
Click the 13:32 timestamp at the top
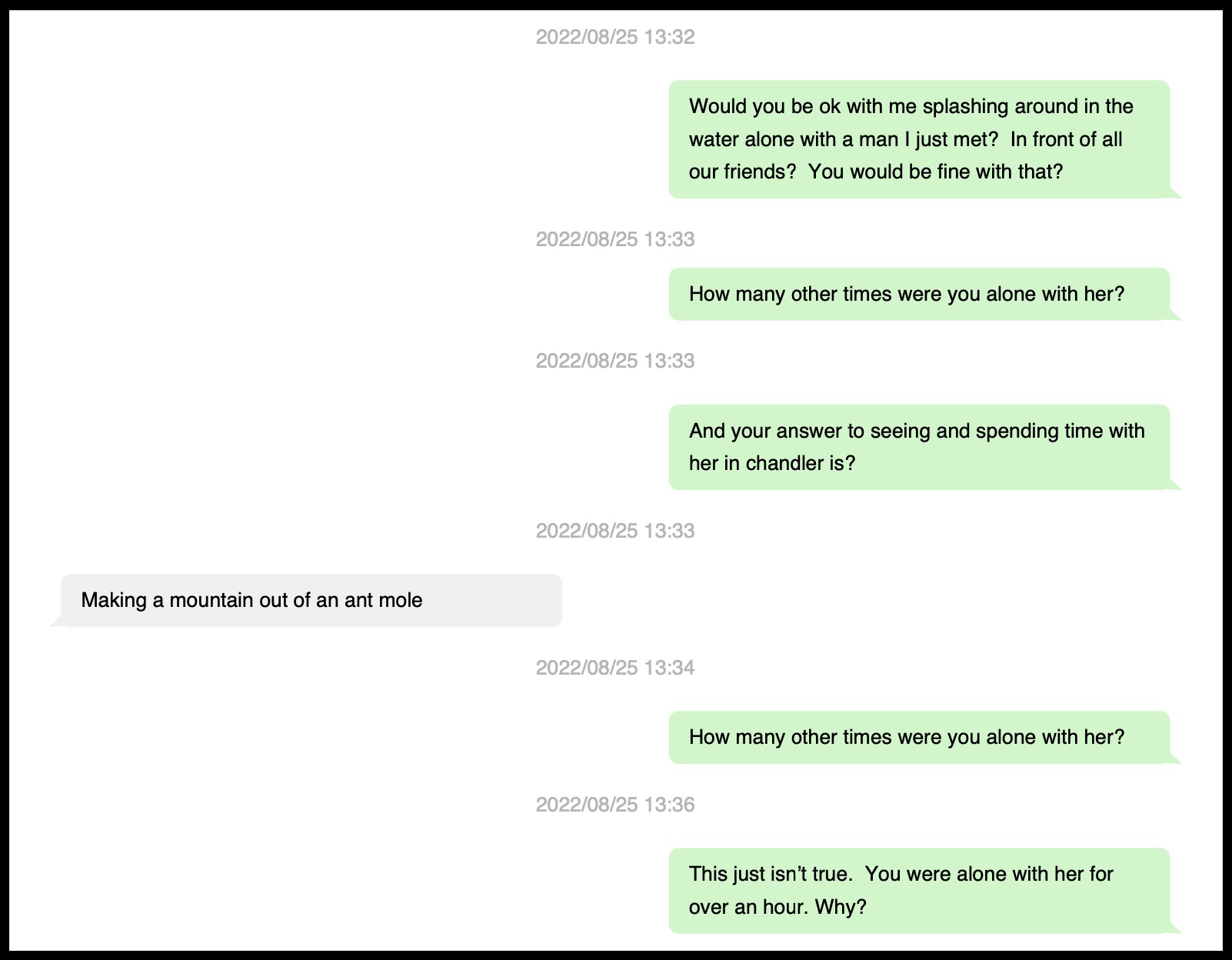[x=614, y=37]
